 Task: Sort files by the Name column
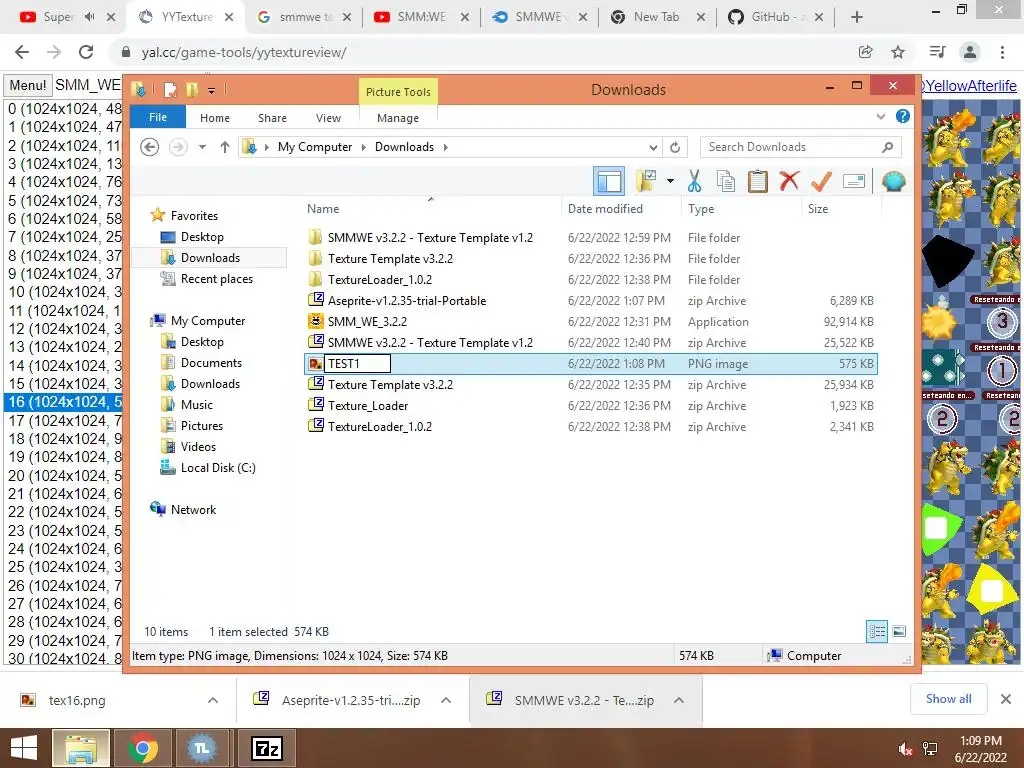click(x=323, y=208)
